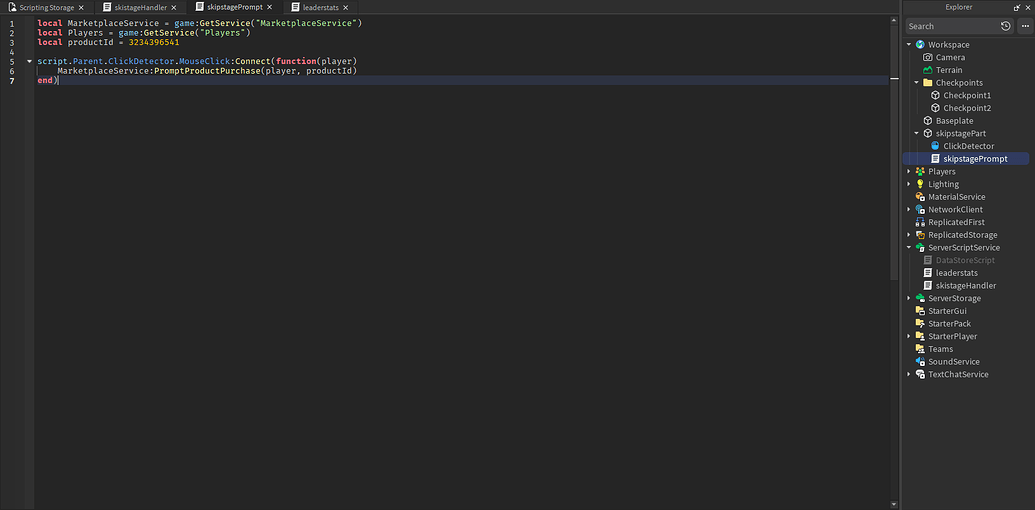Select the StarterGui icon

pos(920,311)
